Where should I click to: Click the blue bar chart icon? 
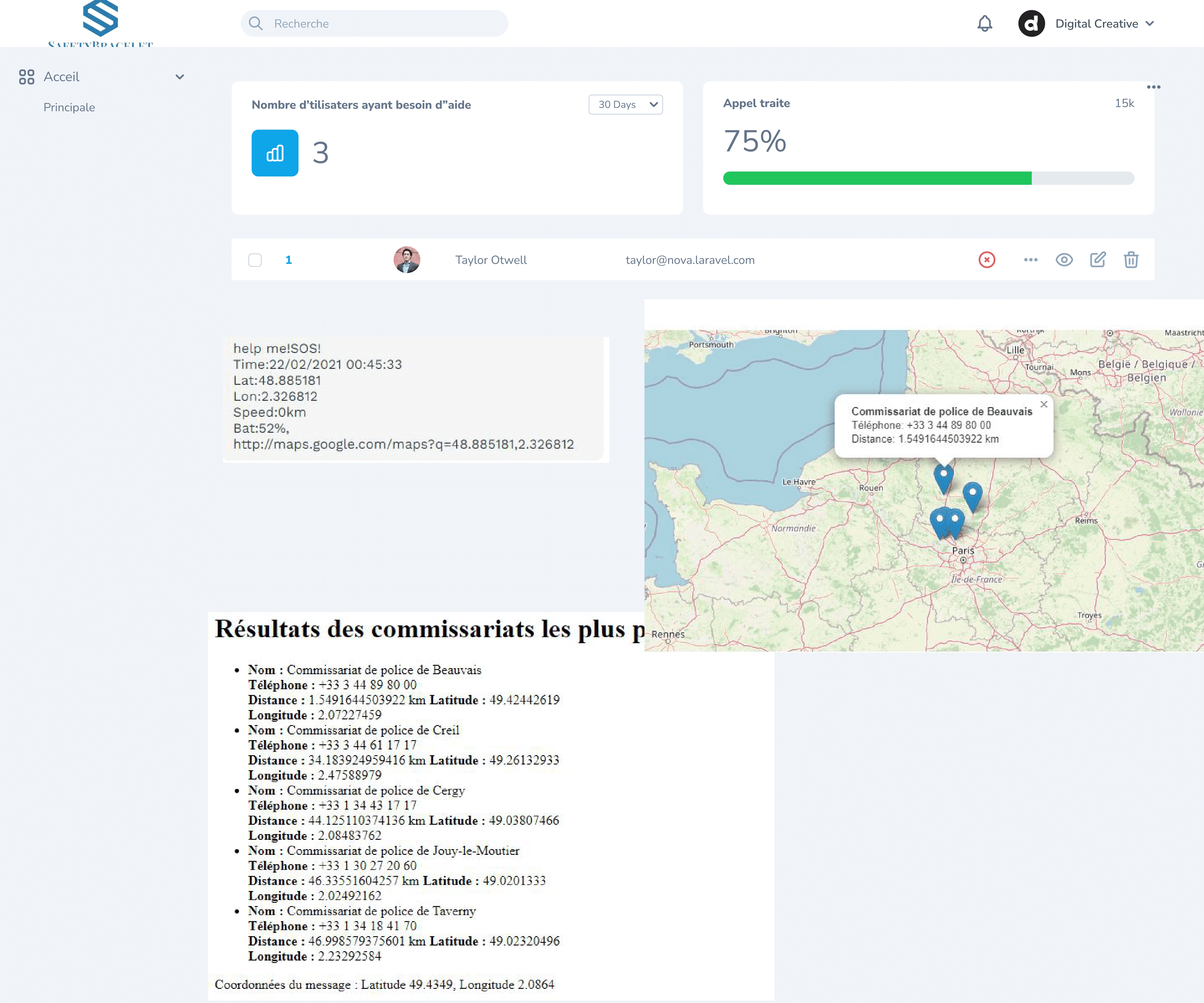(x=275, y=153)
